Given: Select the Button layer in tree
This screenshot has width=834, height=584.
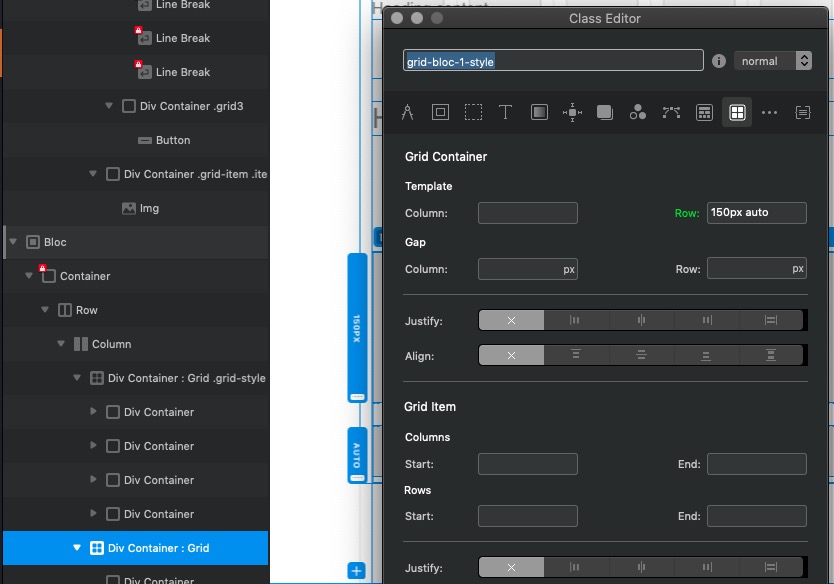Looking at the screenshot, I should 172,140.
